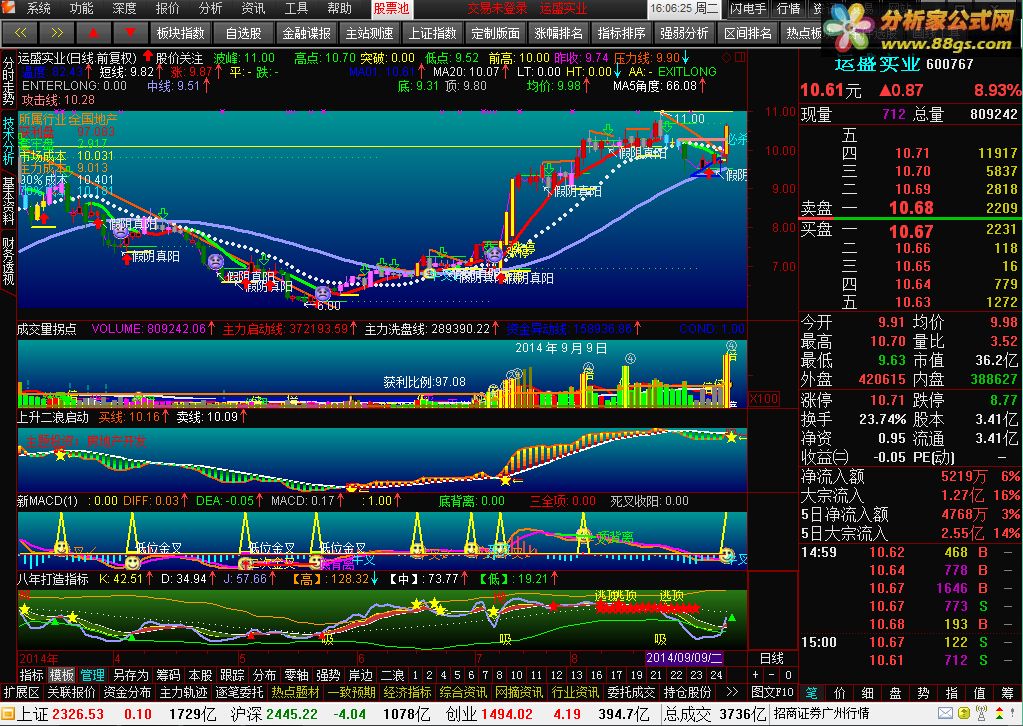1023x726 pixels.
Task: Open the 股票池 button
Action: pyautogui.click(x=391, y=8)
